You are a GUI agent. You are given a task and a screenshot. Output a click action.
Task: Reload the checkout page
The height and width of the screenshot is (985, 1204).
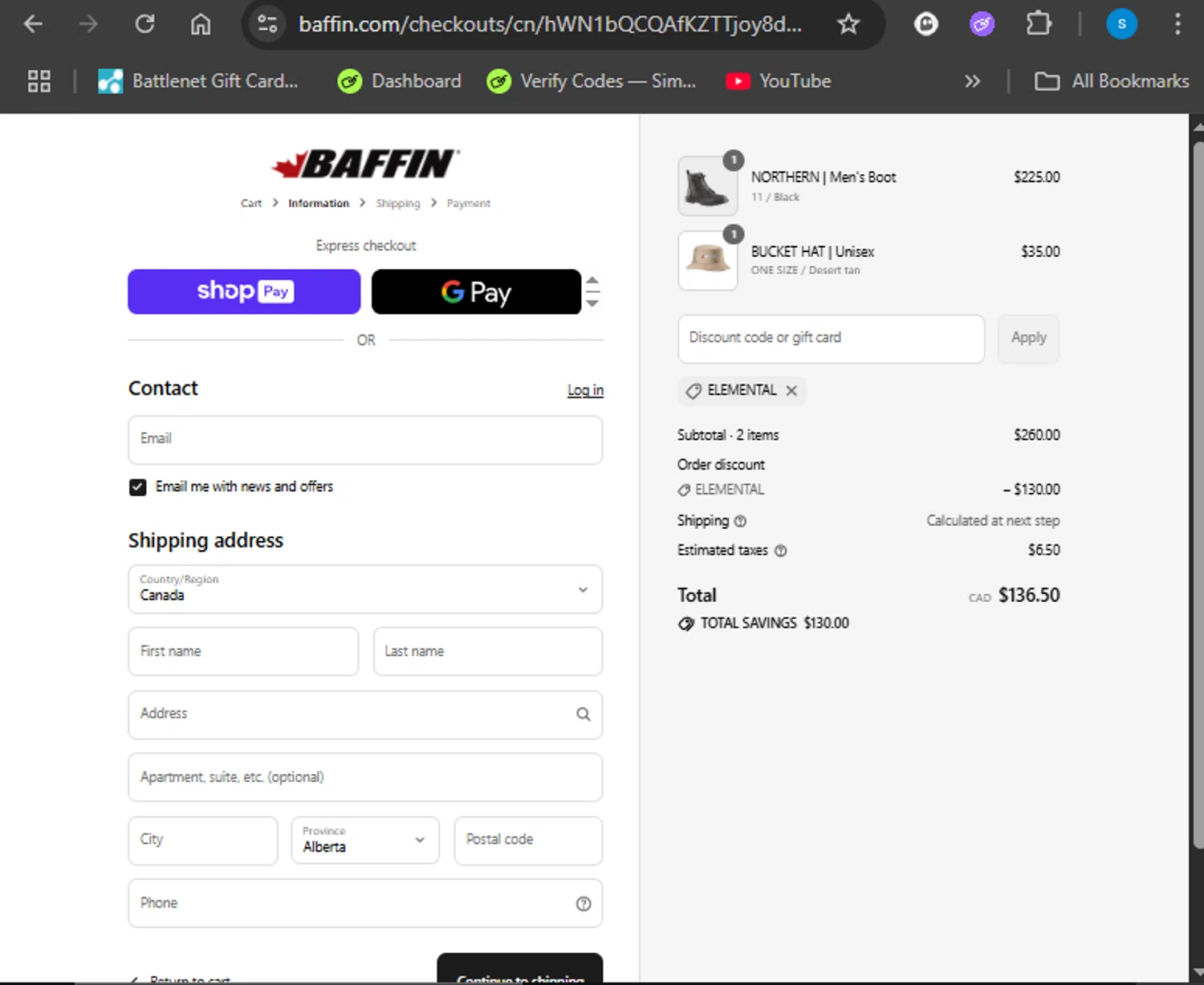pos(144,24)
